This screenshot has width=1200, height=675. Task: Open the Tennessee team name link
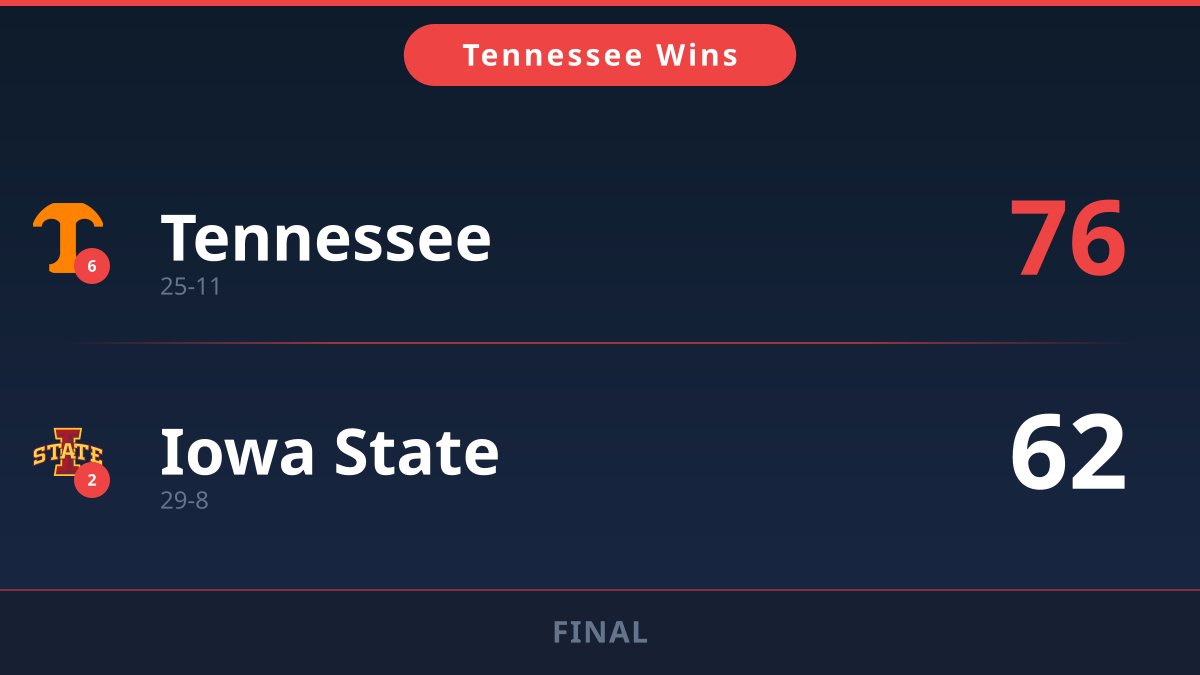(326, 238)
